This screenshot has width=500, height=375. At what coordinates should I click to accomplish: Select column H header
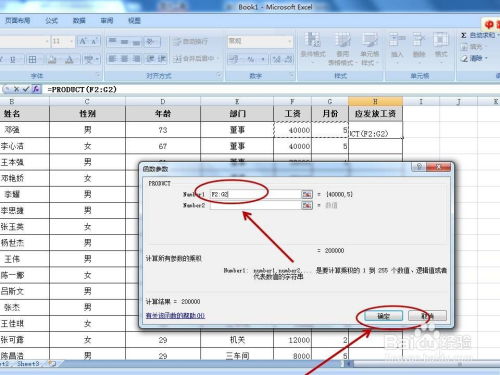(375, 101)
